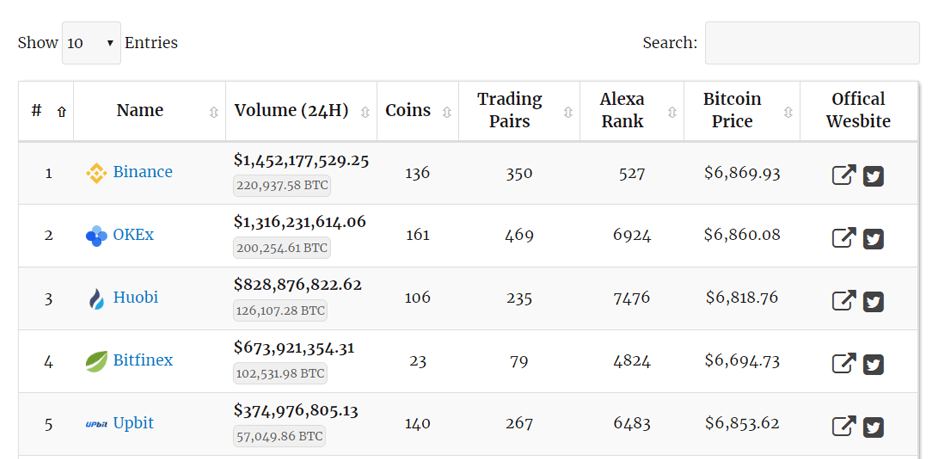Screen dimensions: 940x459
Task: Select the $828,876,822.62 volume value
Action: [298, 285]
